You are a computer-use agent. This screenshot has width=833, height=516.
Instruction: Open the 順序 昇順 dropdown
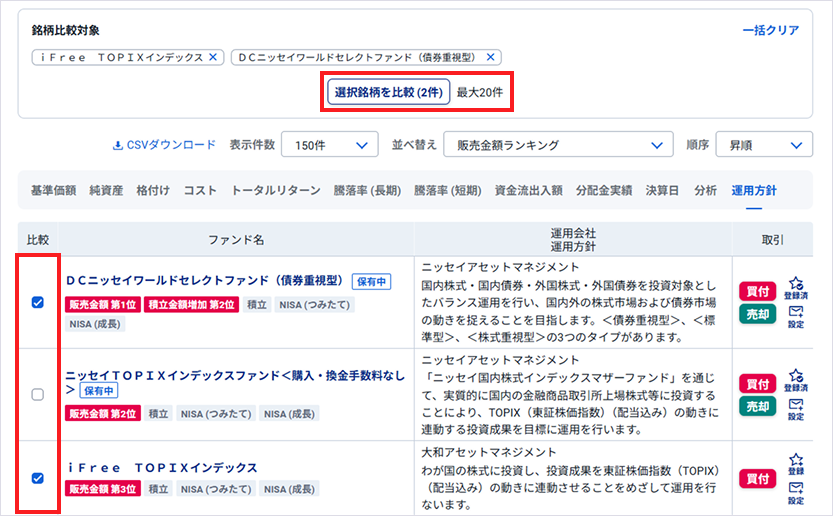pyautogui.click(x=764, y=145)
